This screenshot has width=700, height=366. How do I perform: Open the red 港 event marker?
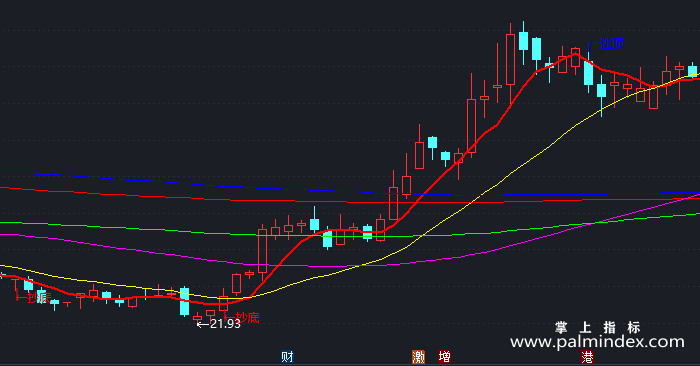pos(588,357)
